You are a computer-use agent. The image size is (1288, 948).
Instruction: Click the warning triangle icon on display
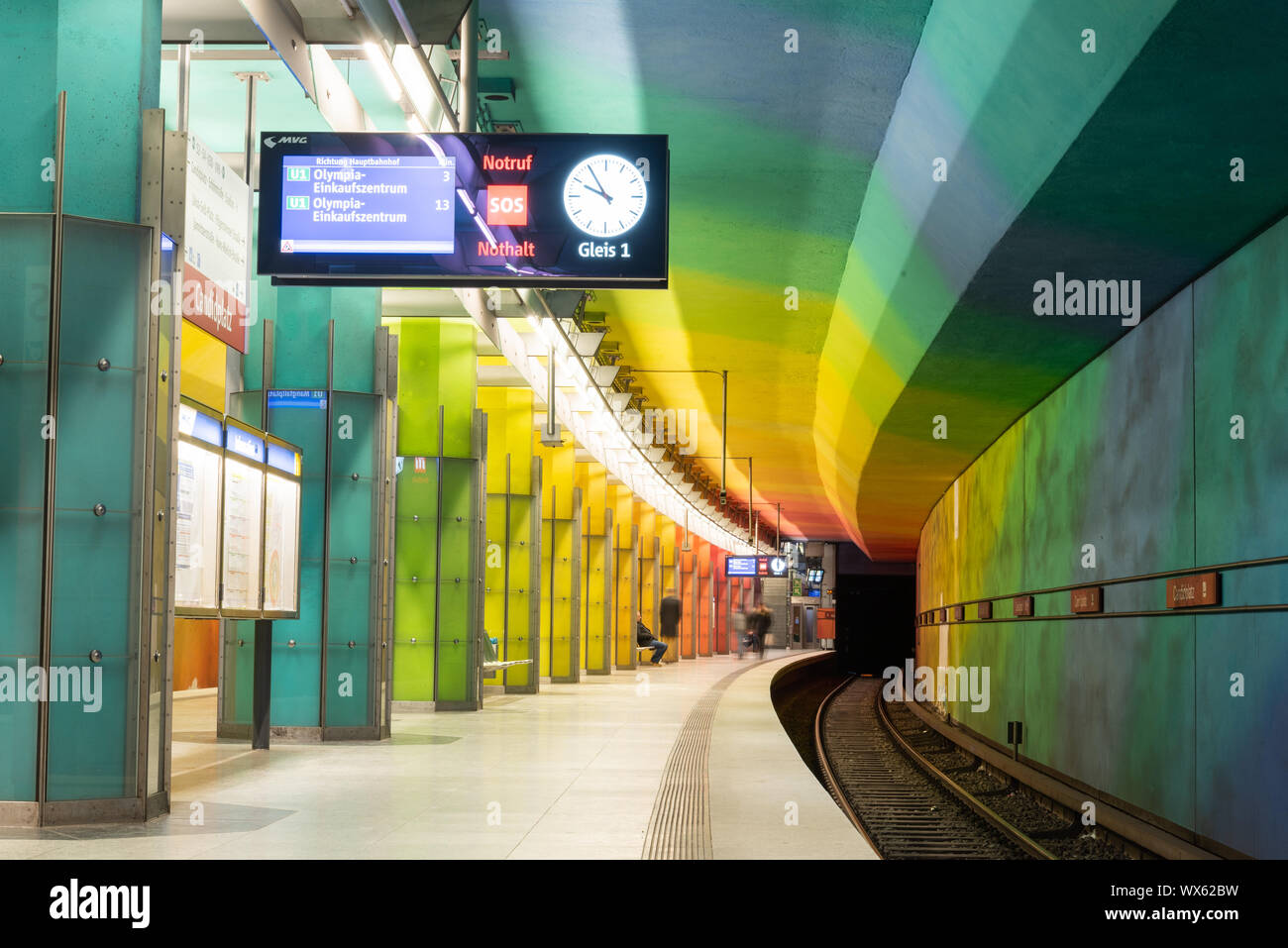pos(288,246)
